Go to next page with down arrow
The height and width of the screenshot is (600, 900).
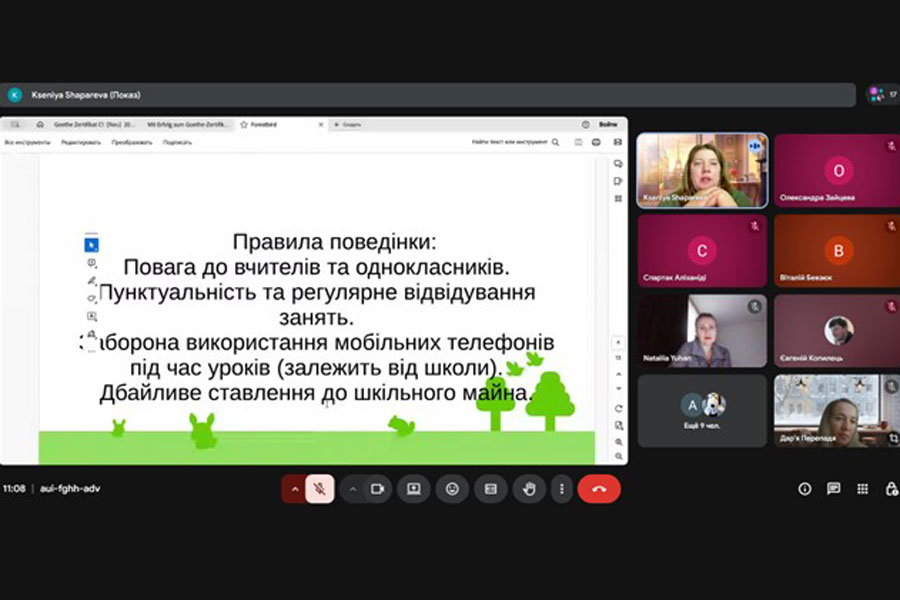click(618, 389)
